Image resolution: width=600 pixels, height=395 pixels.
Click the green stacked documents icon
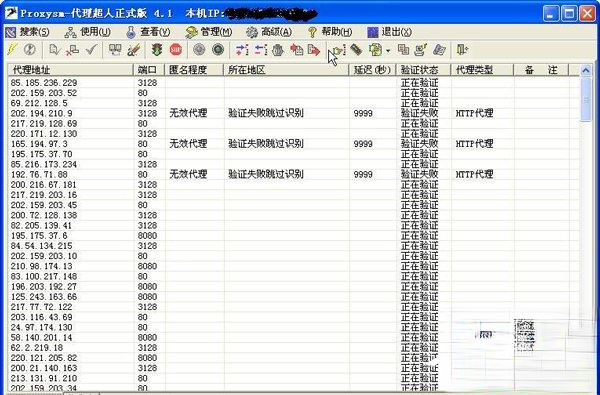376,49
